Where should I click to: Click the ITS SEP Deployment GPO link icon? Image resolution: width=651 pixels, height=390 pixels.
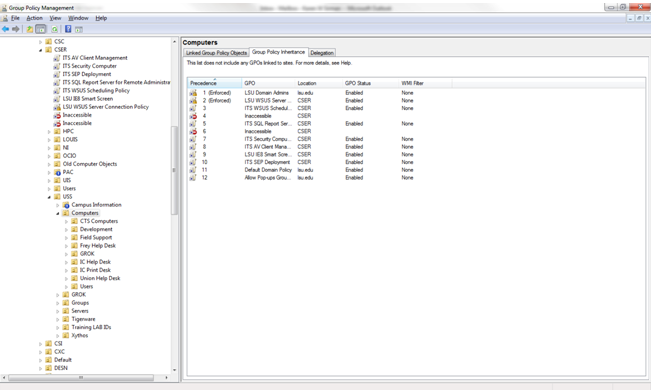pyautogui.click(x=57, y=74)
